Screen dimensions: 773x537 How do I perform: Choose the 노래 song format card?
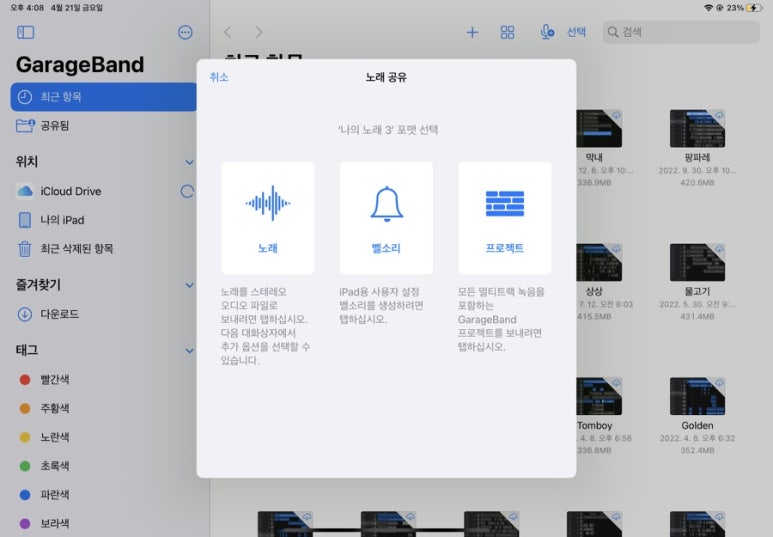coord(268,217)
